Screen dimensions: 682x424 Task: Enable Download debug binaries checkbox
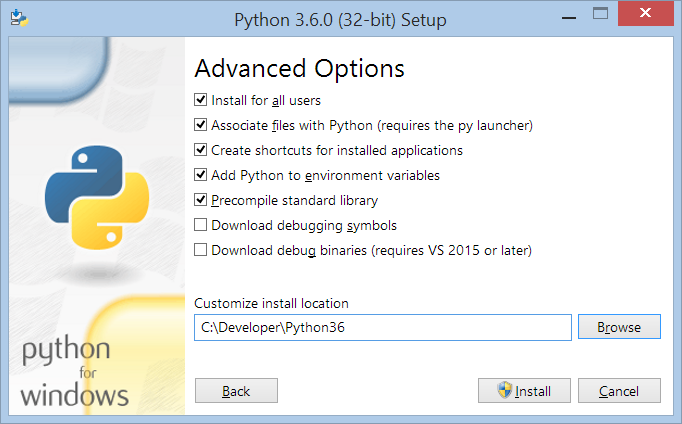[x=201, y=250]
